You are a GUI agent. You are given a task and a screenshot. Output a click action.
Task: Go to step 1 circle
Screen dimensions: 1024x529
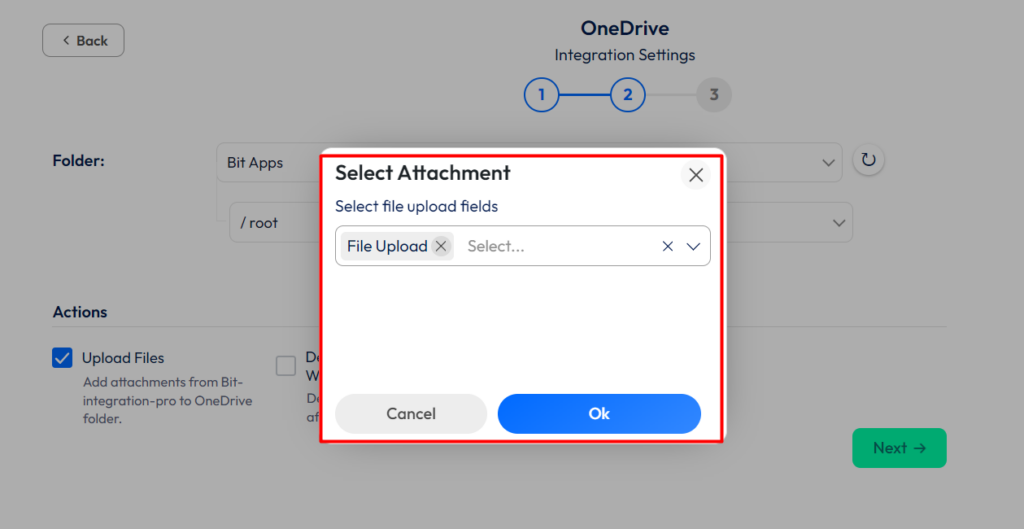541,96
